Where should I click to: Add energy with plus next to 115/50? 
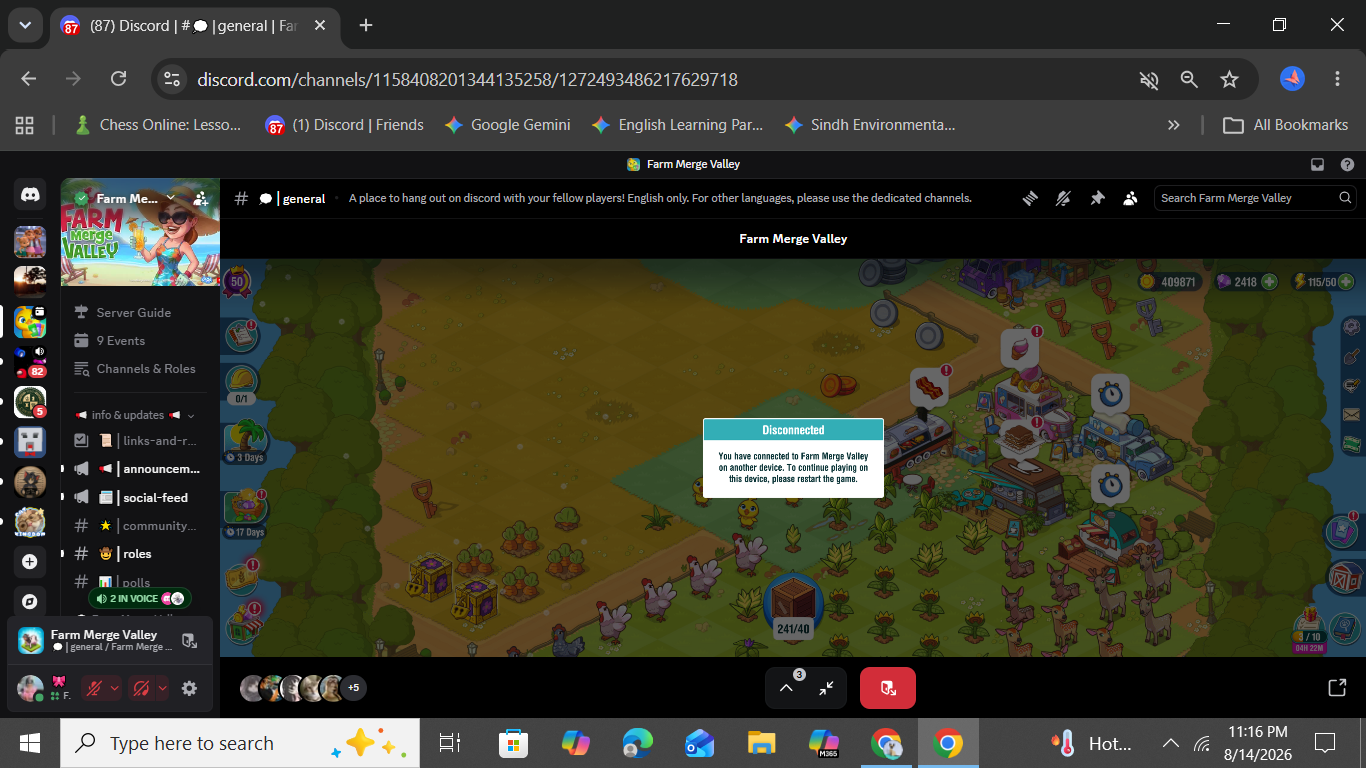pyautogui.click(x=1347, y=282)
